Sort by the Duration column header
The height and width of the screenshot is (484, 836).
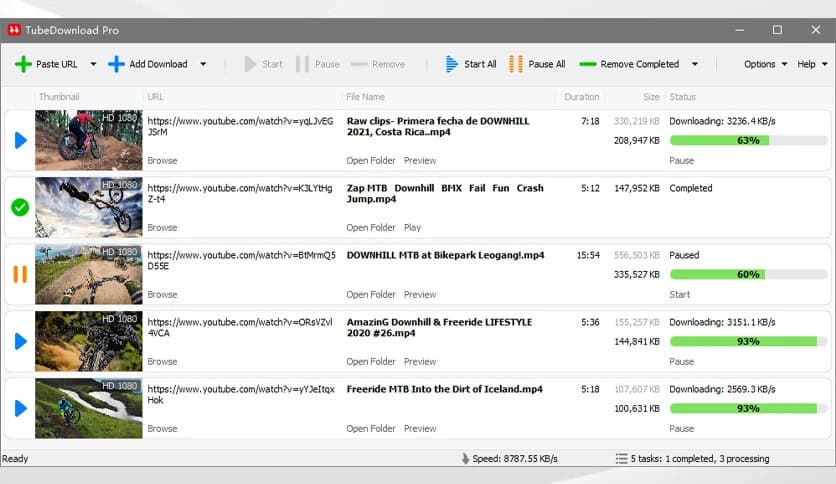coord(582,96)
